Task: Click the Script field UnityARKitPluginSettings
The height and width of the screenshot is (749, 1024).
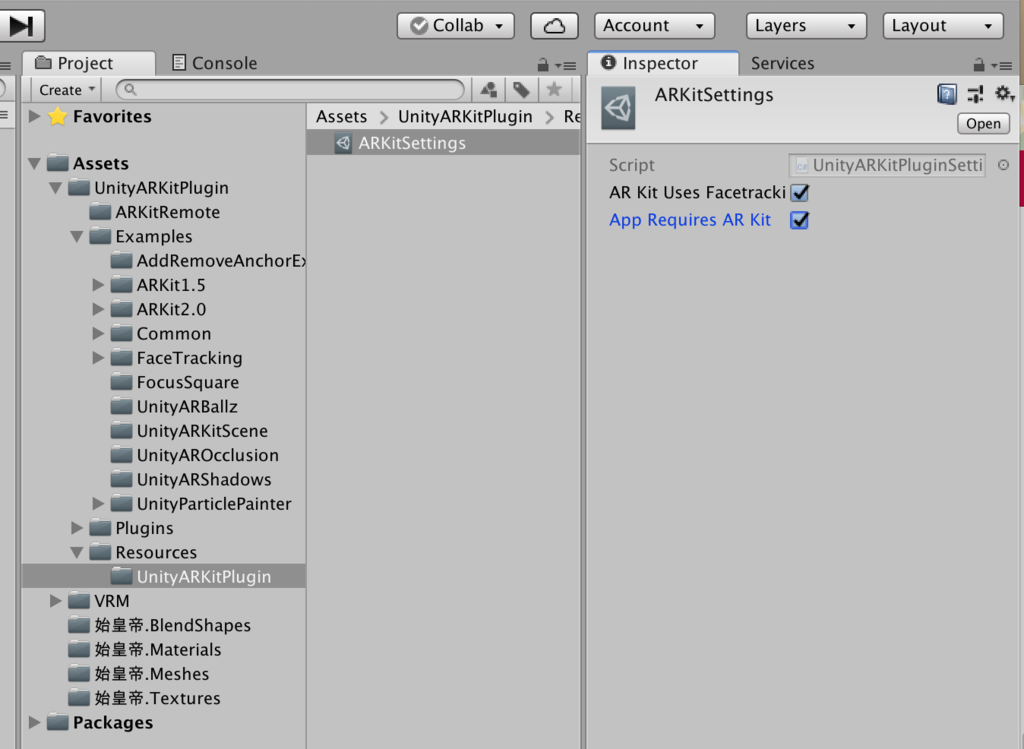Action: coord(887,166)
